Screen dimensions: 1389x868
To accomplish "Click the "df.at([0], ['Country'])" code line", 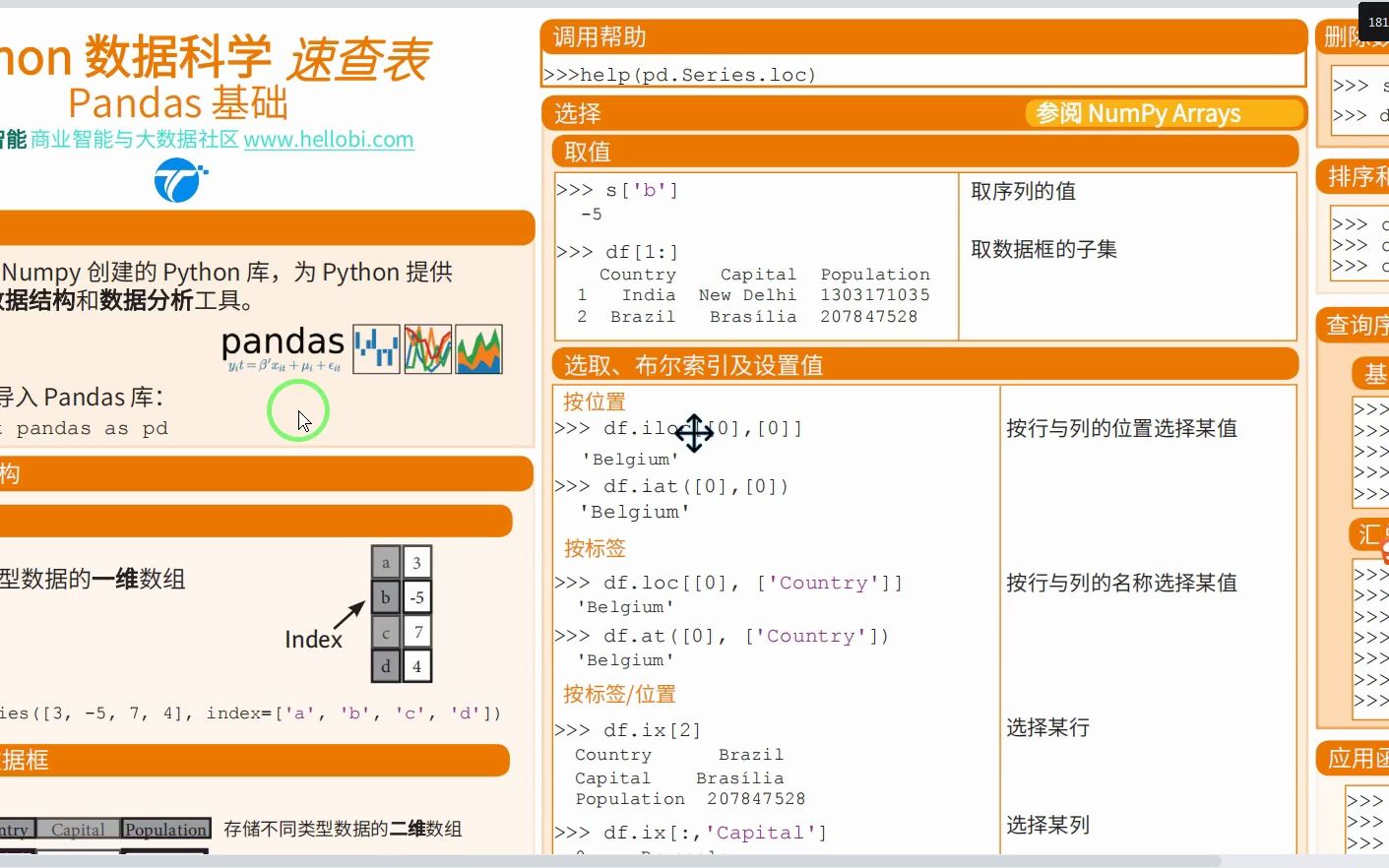I will (x=723, y=636).
